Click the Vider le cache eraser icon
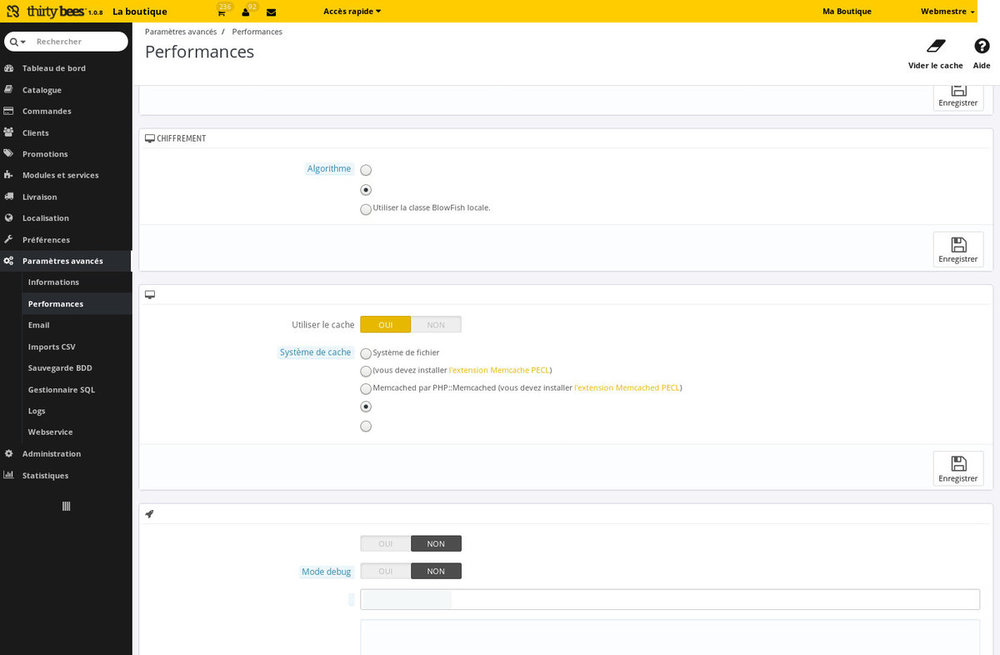This screenshot has width=1000, height=655. point(935,46)
